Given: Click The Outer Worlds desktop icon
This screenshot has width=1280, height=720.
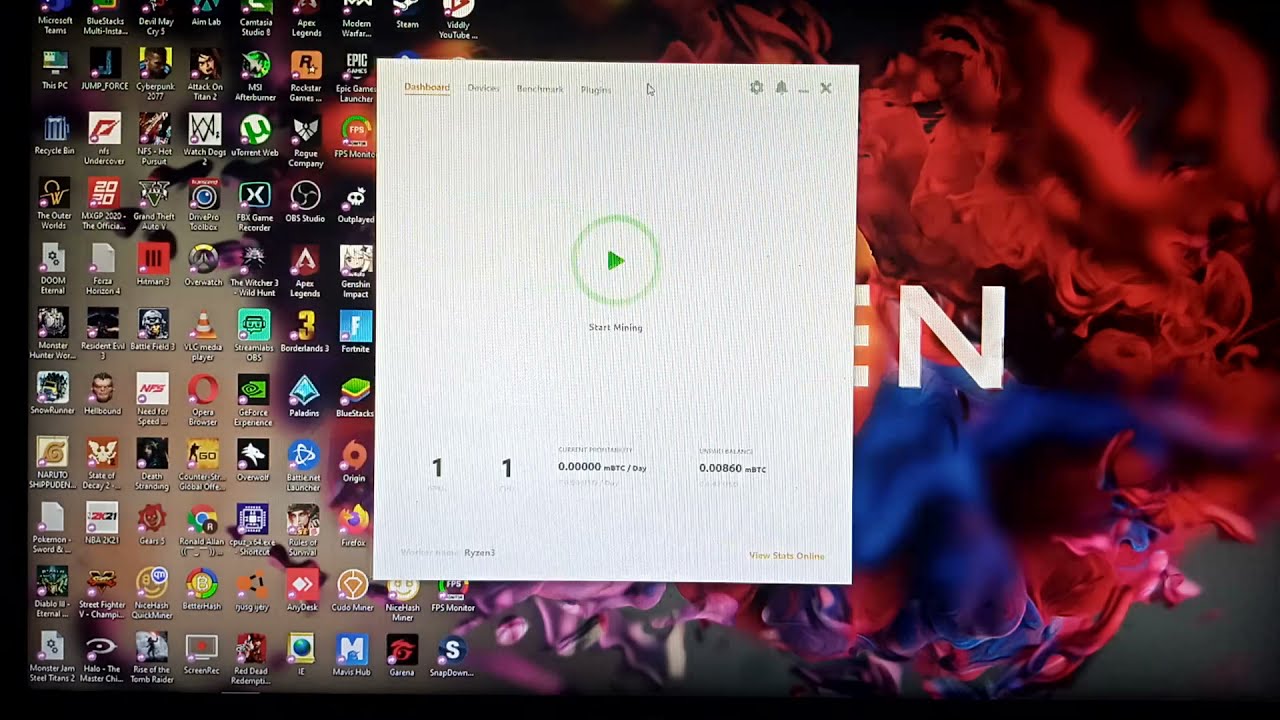Looking at the screenshot, I should [x=54, y=203].
